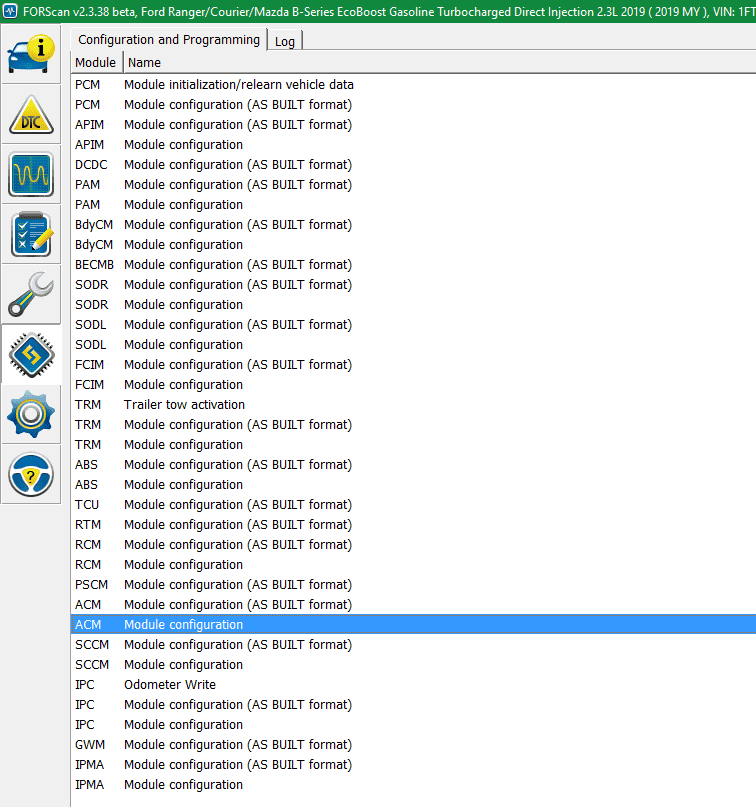Image resolution: width=756 pixels, height=807 pixels.
Task: Open the Service wrench section icon
Action: pos(31,294)
